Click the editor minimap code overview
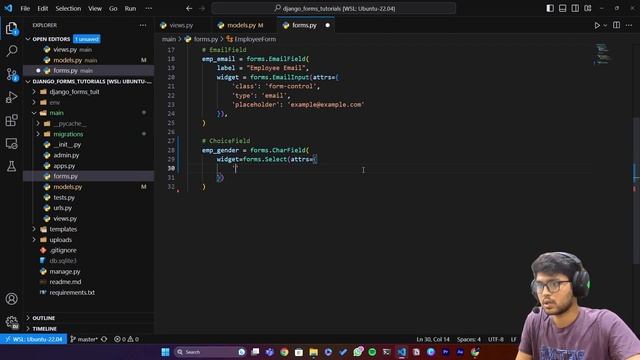Image resolution: width=640 pixels, height=360 pixels. click(x=602, y=53)
